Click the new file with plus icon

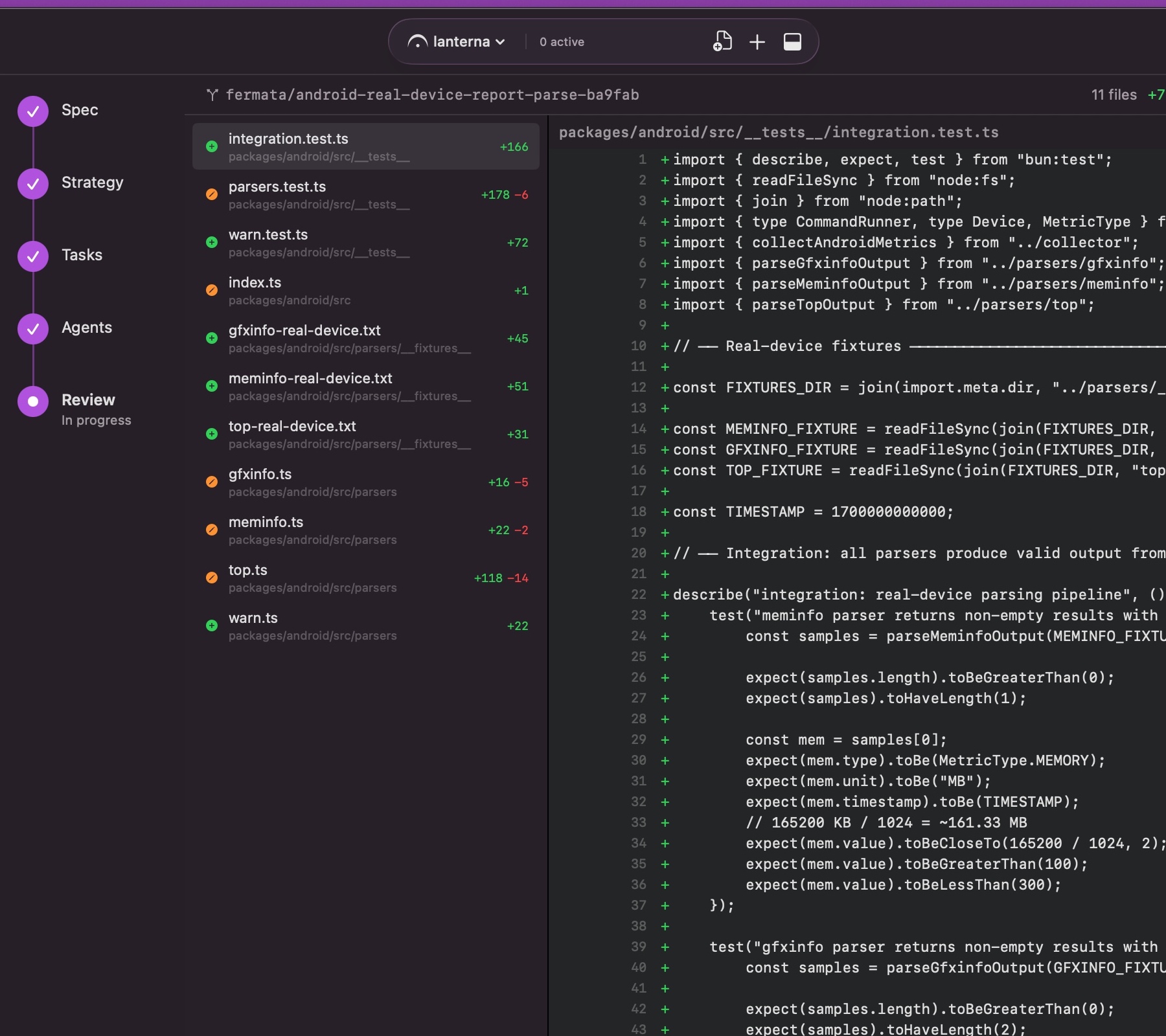pyautogui.click(x=722, y=41)
